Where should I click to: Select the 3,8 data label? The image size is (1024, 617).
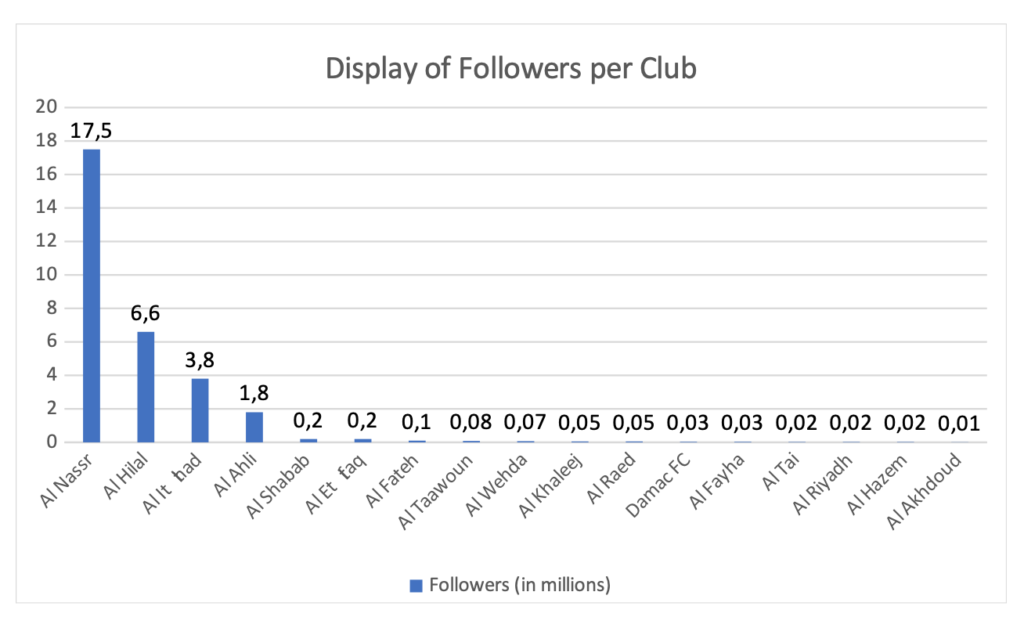coord(200,361)
